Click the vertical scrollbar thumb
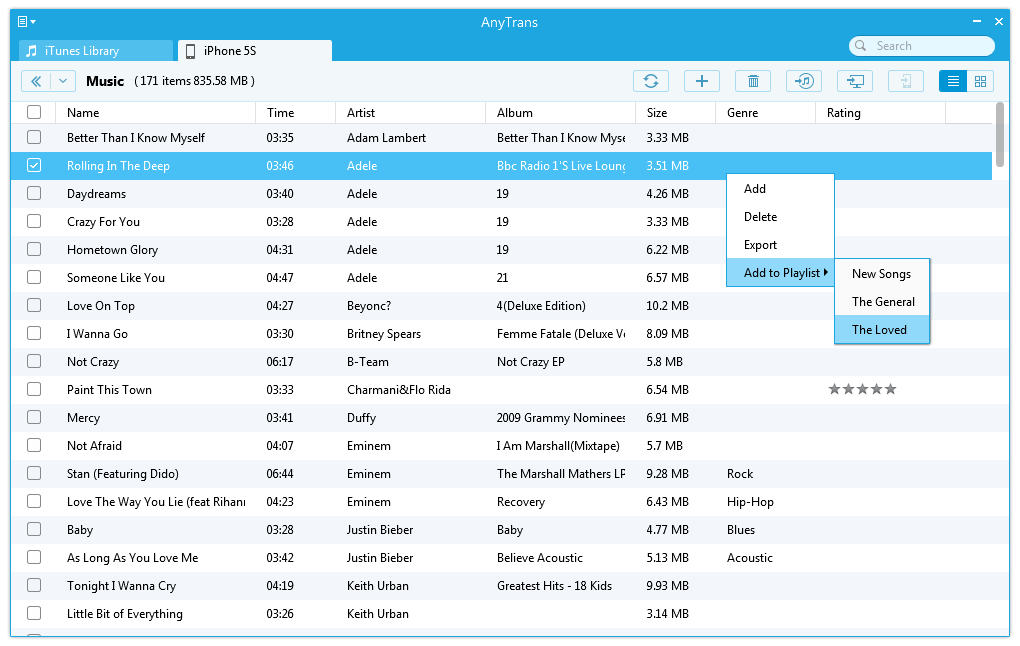Image resolution: width=1020 pixels, height=646 pixels. click(1000, 134)
